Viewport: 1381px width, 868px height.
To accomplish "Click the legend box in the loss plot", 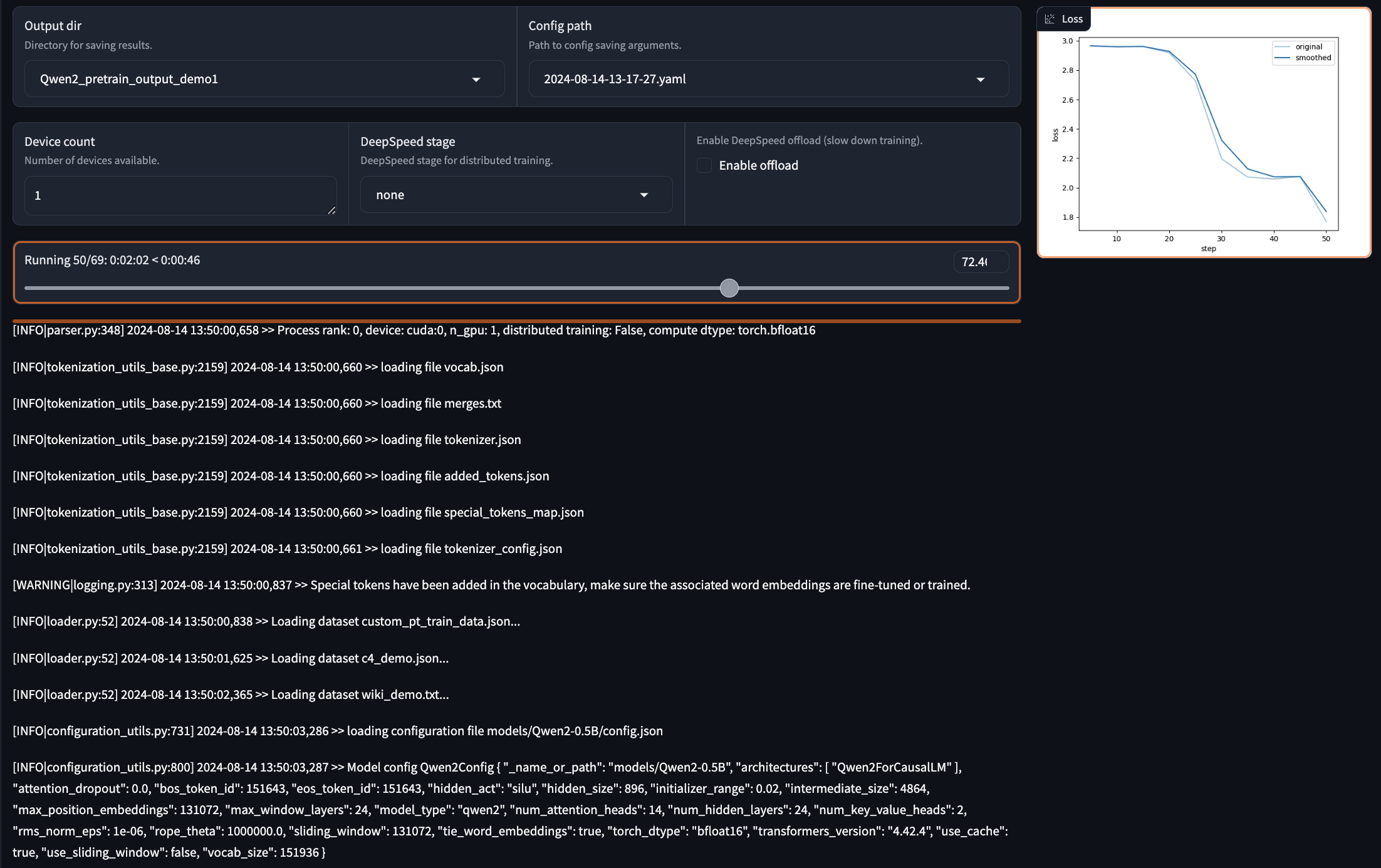I will [x=1303, y=52].
